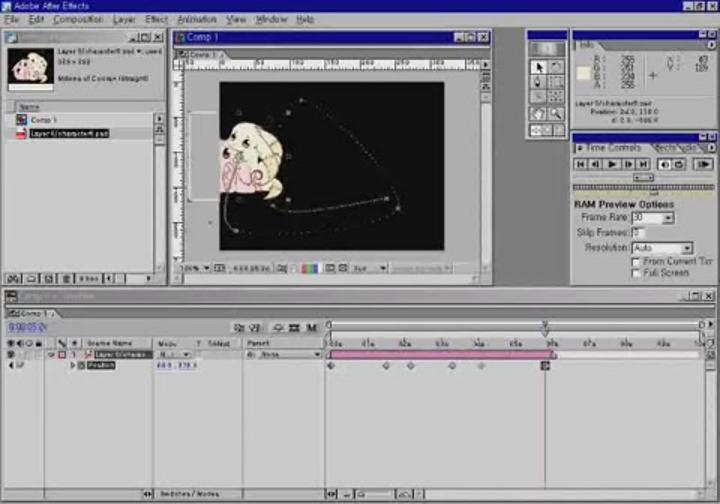This screenshot has height=504, width=720.
Task: Toggle the Motion Blur M button in timeline
Action: (x=311, y=328)
